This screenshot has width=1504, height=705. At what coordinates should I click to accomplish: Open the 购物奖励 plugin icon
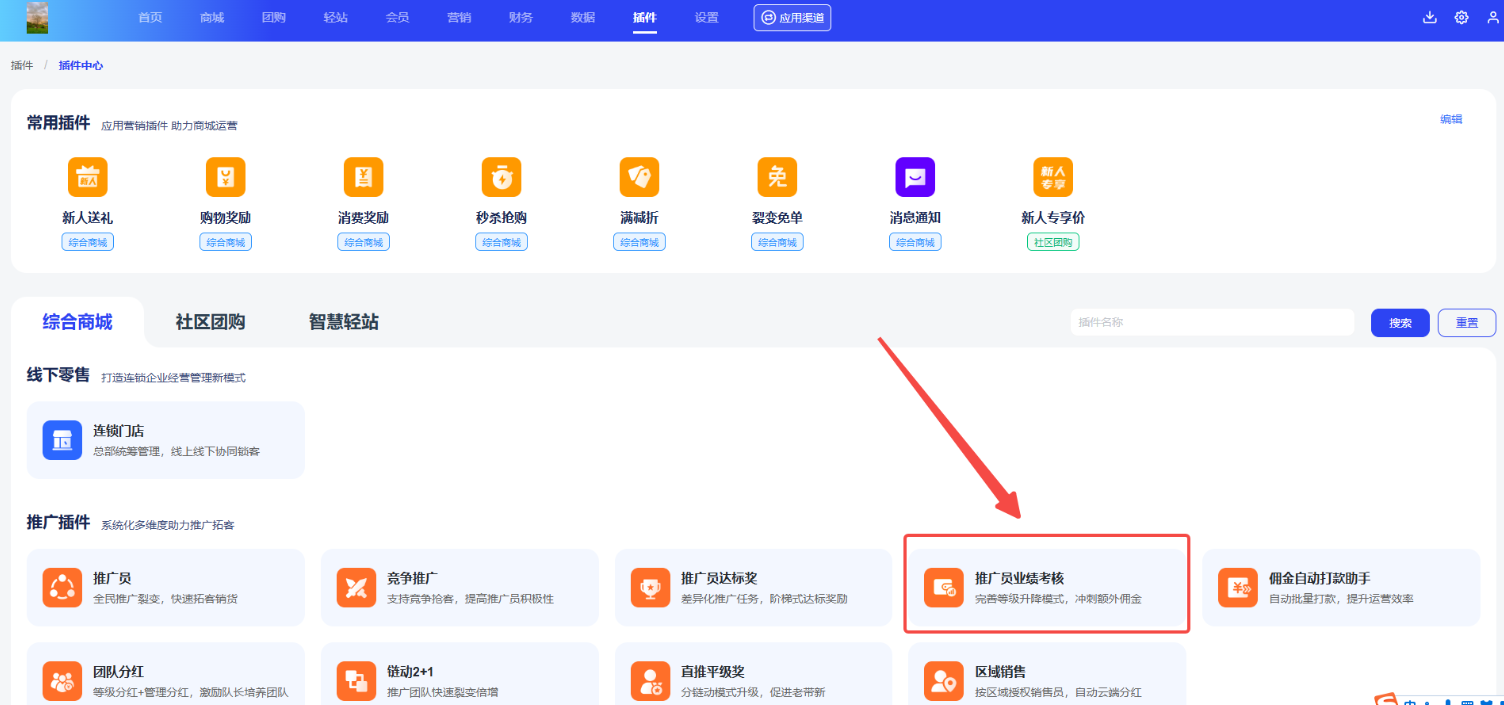(225, 178)
